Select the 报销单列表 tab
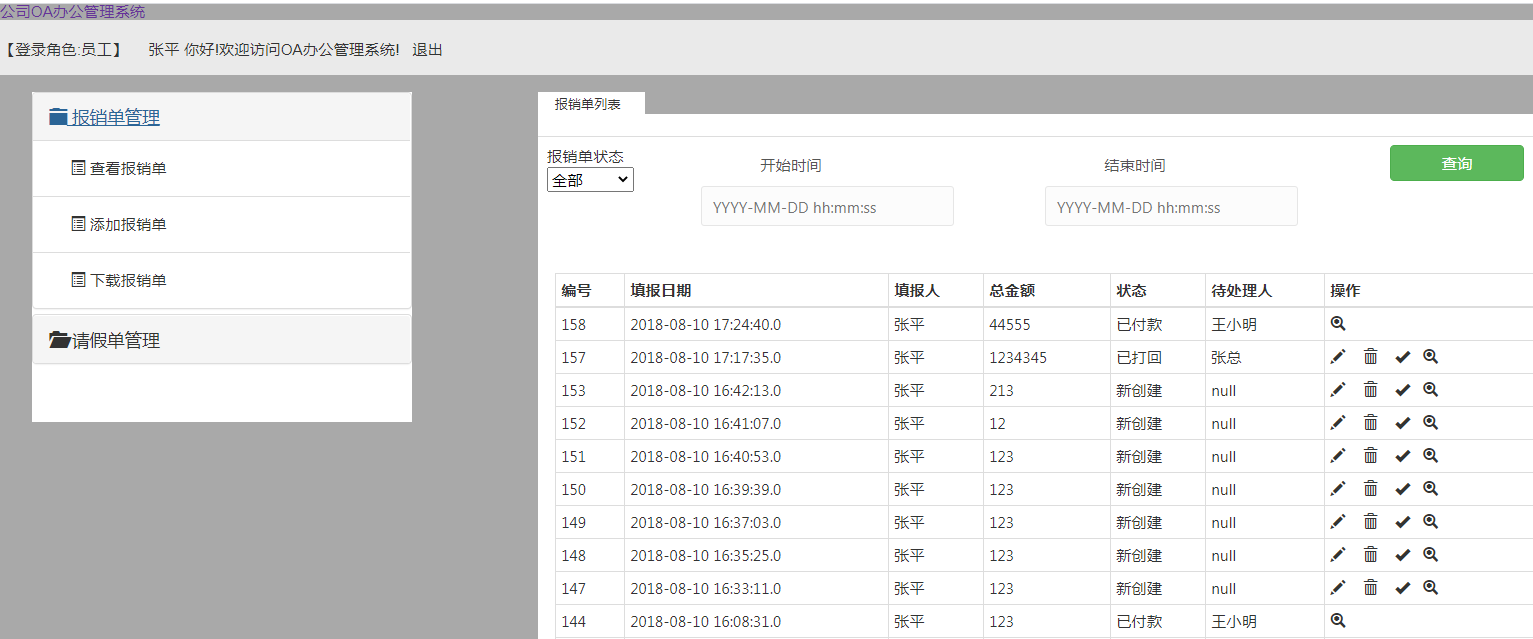 point(588,103)
